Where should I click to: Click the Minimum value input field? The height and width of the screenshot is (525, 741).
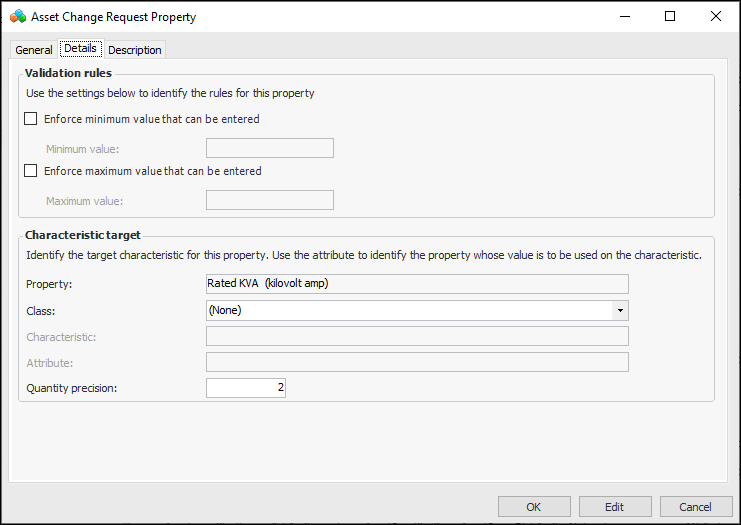pyautogui.click(x=269, y=149)
